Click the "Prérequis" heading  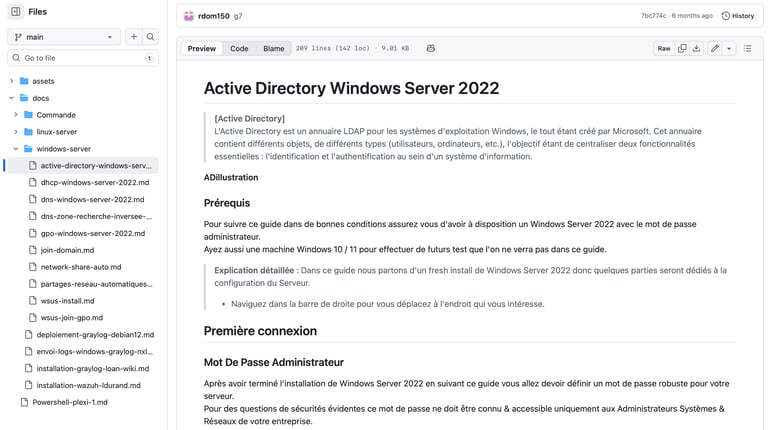[227, 203]
